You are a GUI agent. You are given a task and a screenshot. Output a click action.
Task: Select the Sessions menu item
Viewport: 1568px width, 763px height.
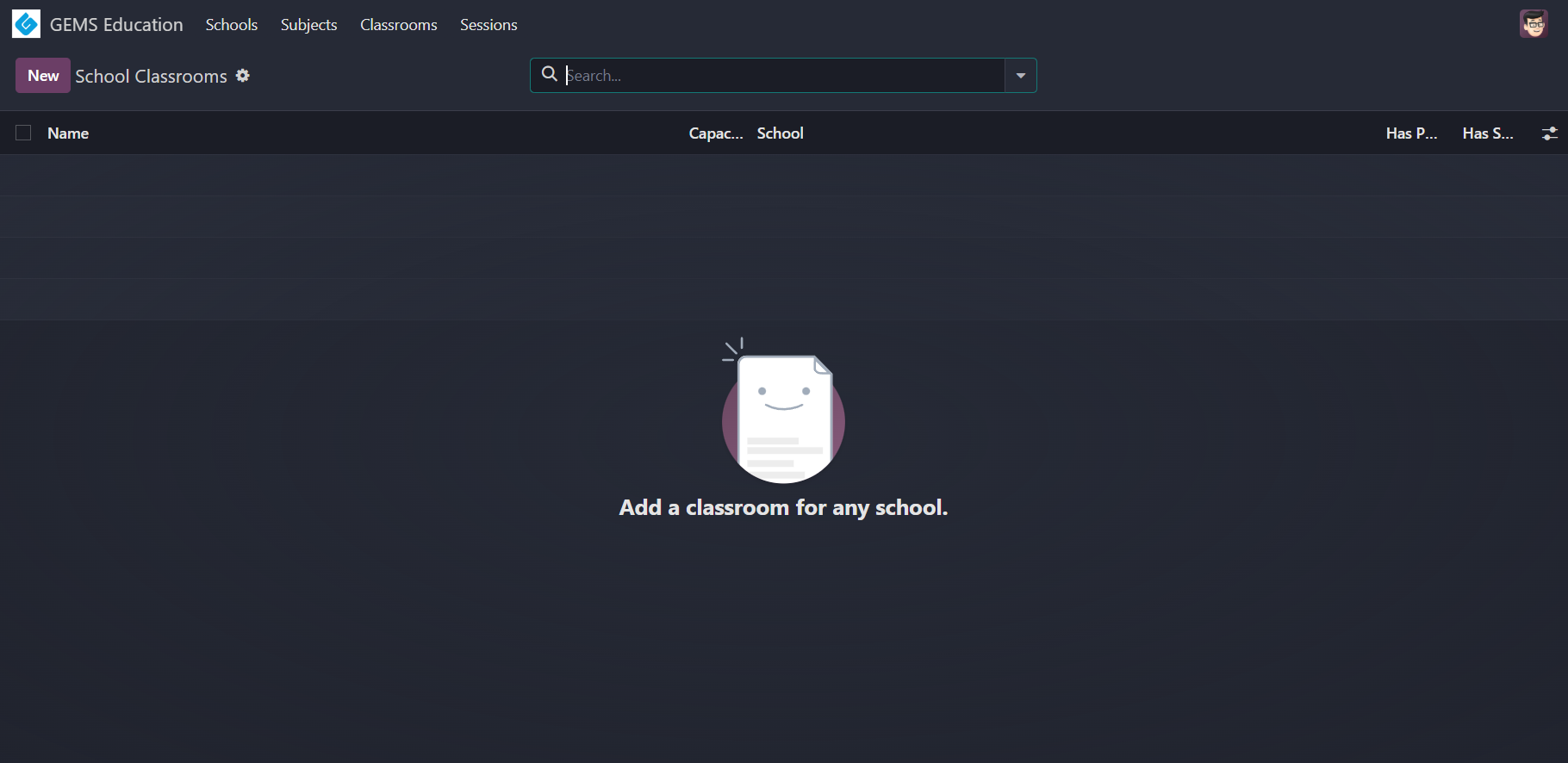point(488,25)
